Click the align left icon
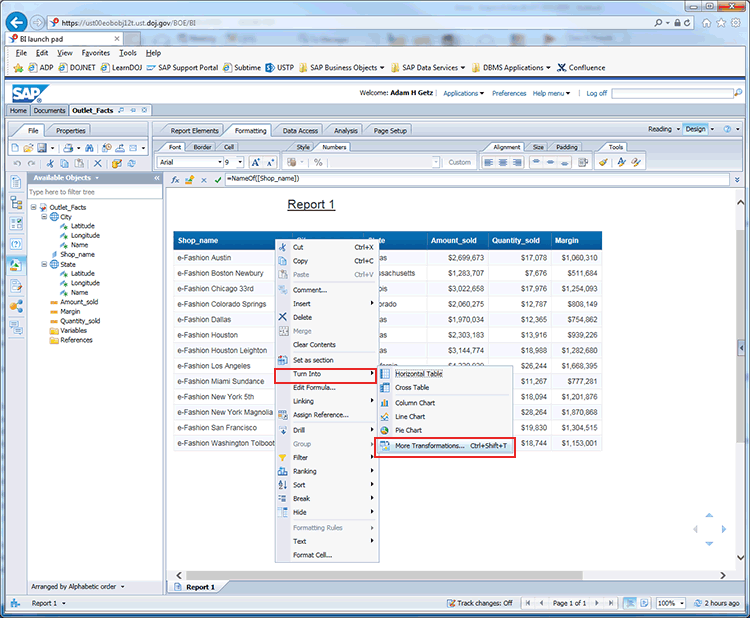This screenshot has height=618, width=750. (488, 163)
